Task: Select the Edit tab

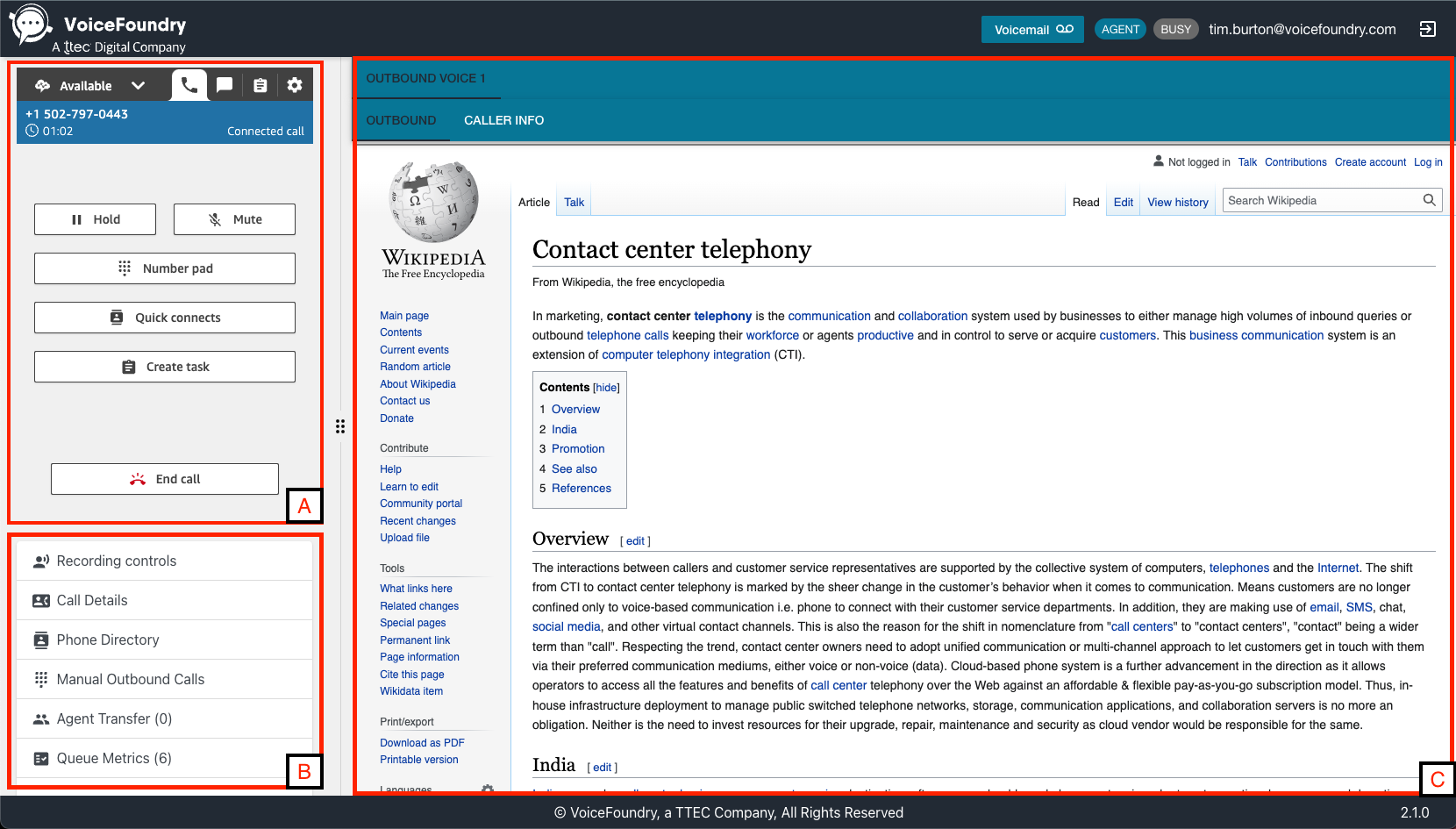Action: click(x=1124, y=202)
